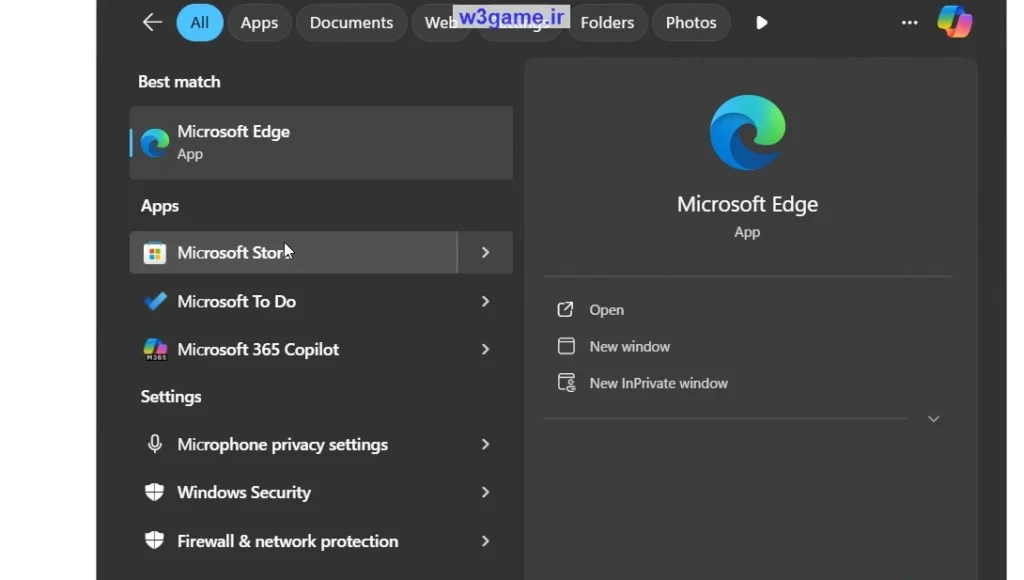Open the Copilot icon at top right
This screenshot has height=580, width=1024.
(955, 22)
